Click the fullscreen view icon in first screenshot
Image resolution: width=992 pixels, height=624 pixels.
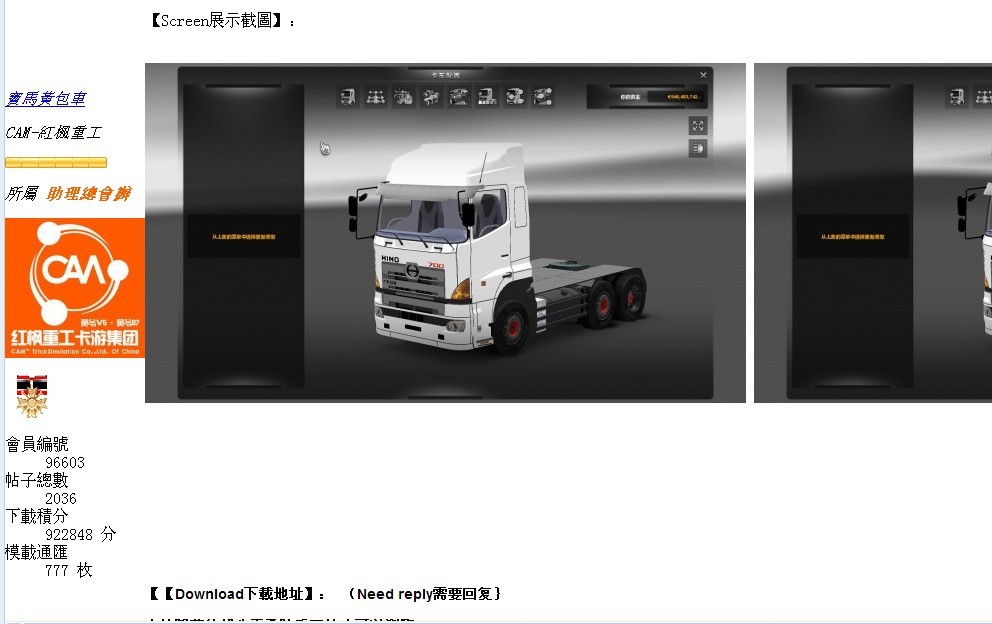(698, 125)
